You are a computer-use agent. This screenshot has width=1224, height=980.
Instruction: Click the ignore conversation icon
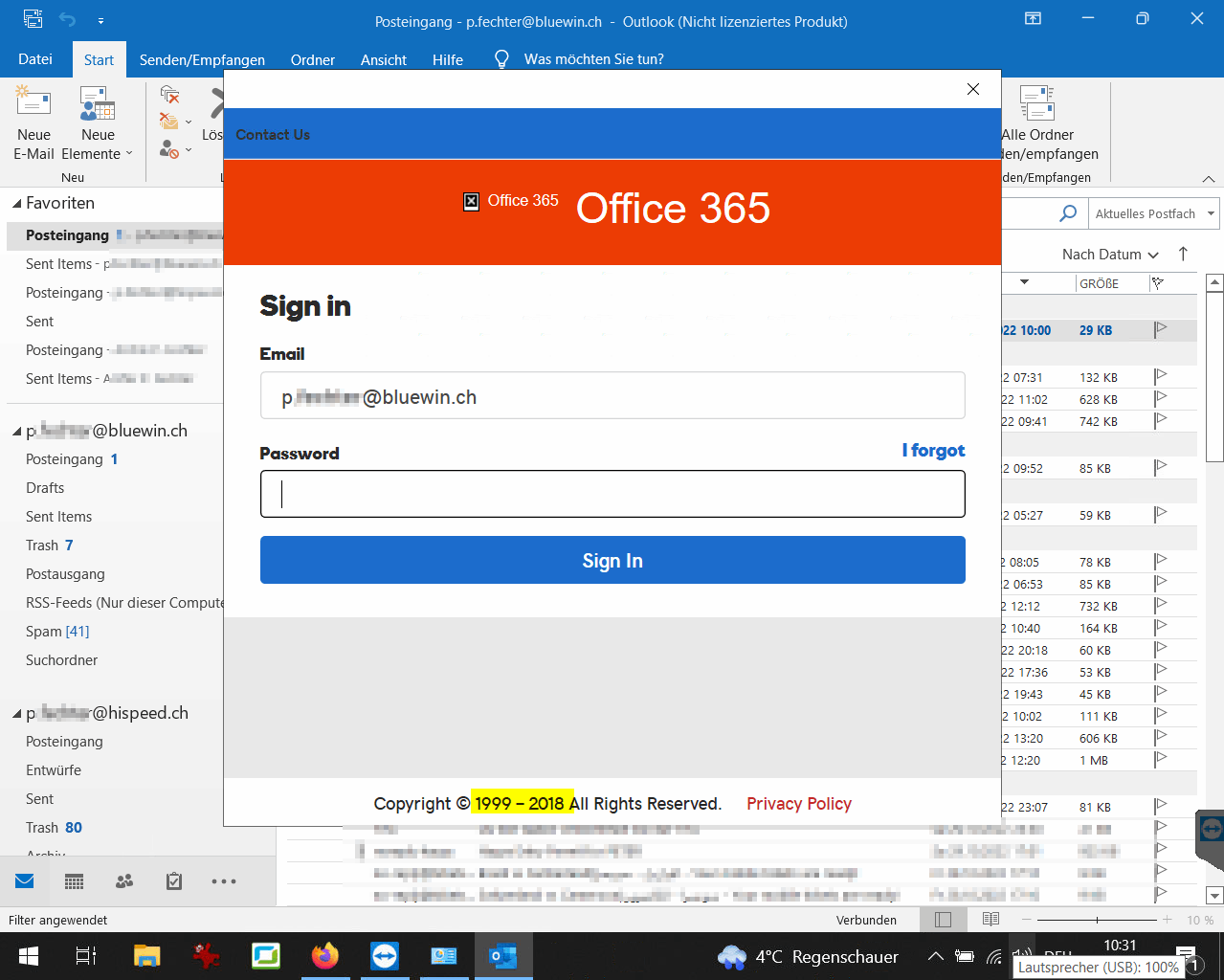(169, 94)
